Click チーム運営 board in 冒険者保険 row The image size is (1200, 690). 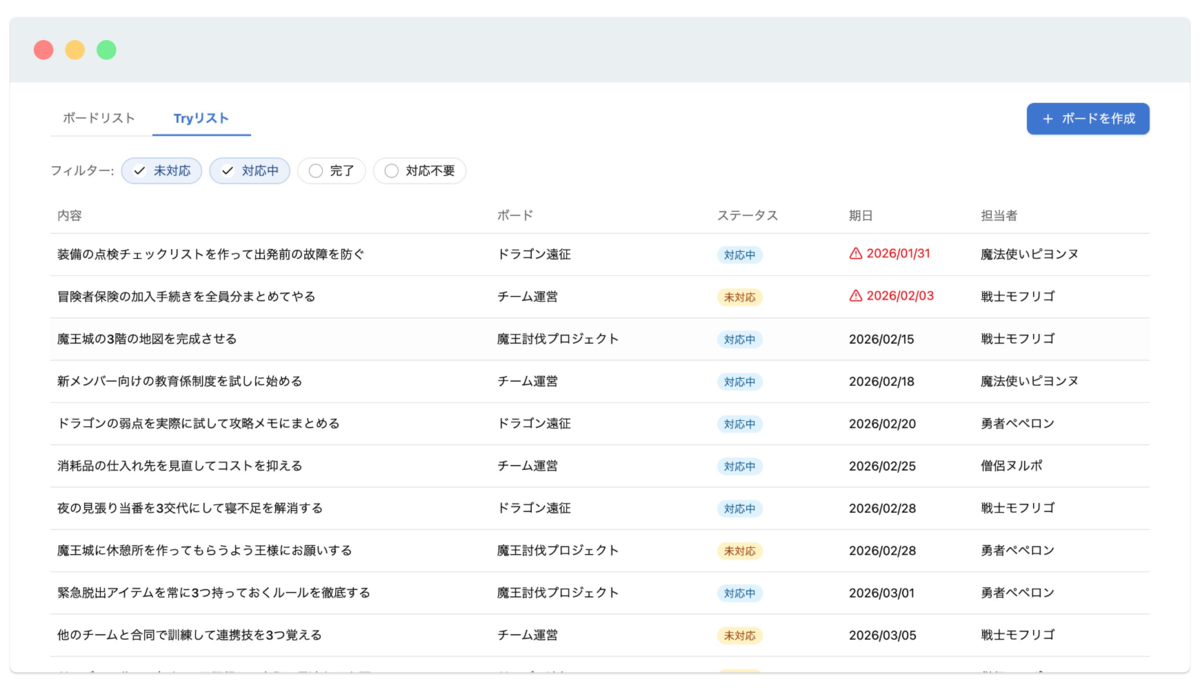pos(528,297)
